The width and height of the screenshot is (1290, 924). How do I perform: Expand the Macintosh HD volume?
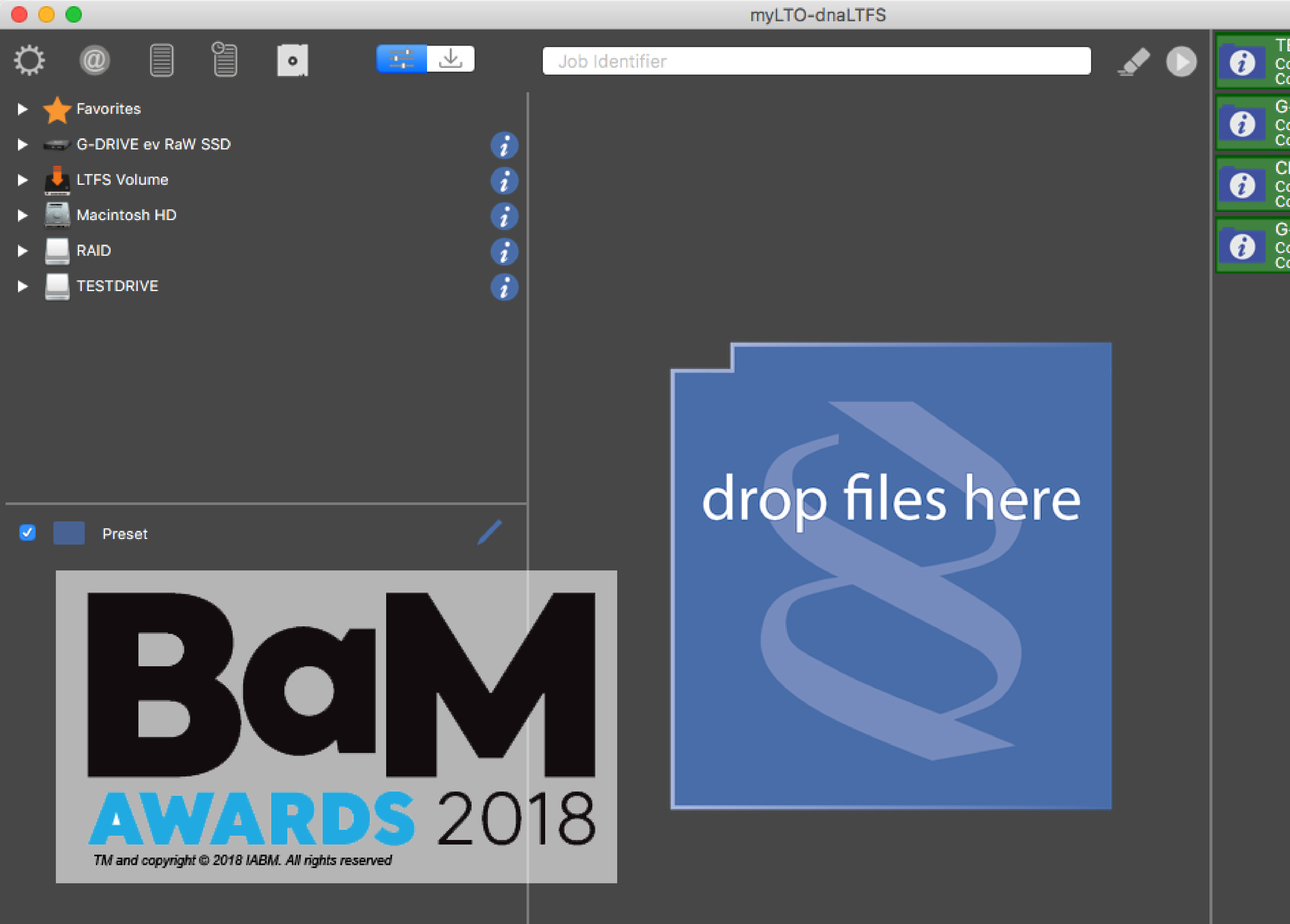[x=22, y=216]
